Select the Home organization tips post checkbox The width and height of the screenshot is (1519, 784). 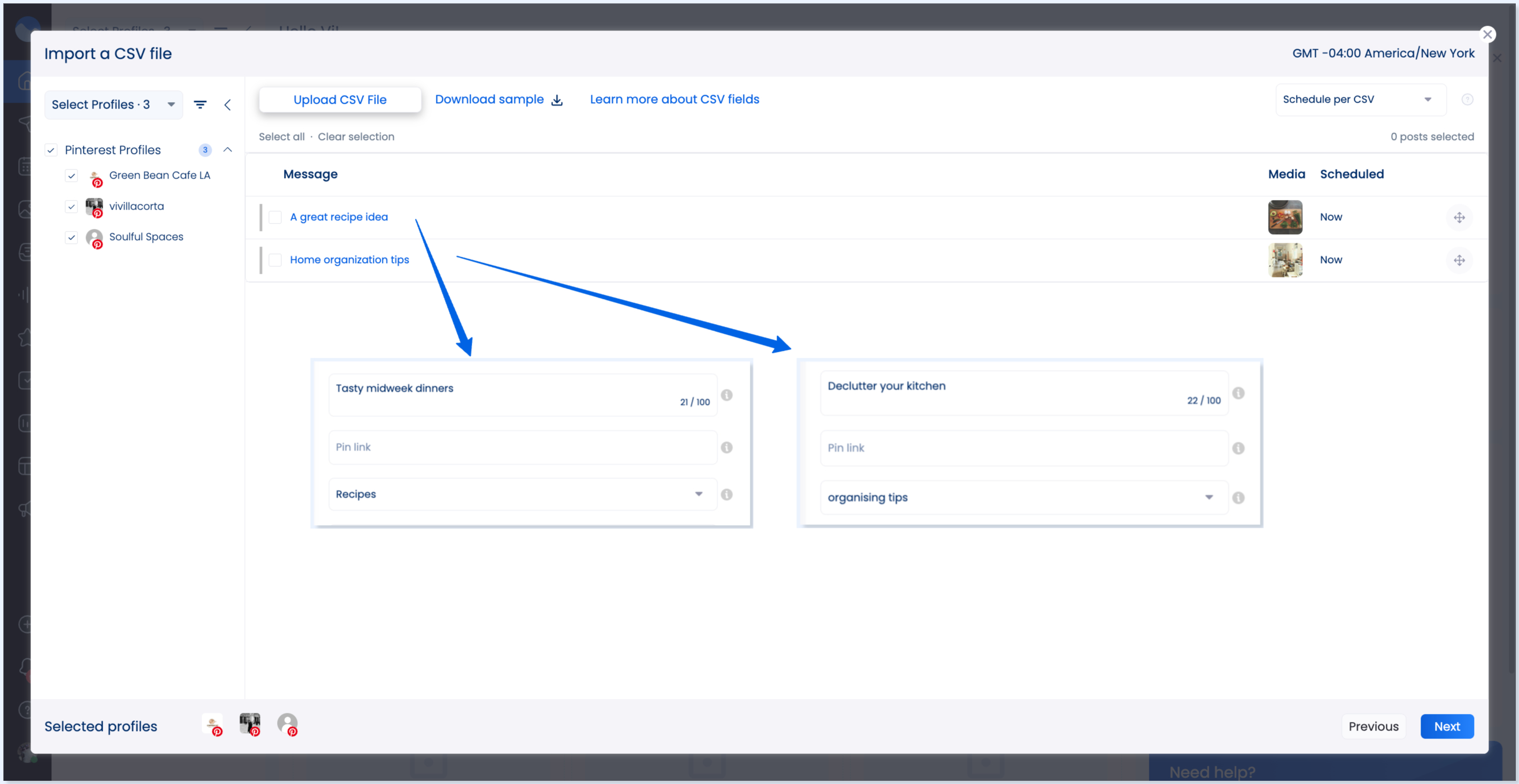click(x=275, y=260)
